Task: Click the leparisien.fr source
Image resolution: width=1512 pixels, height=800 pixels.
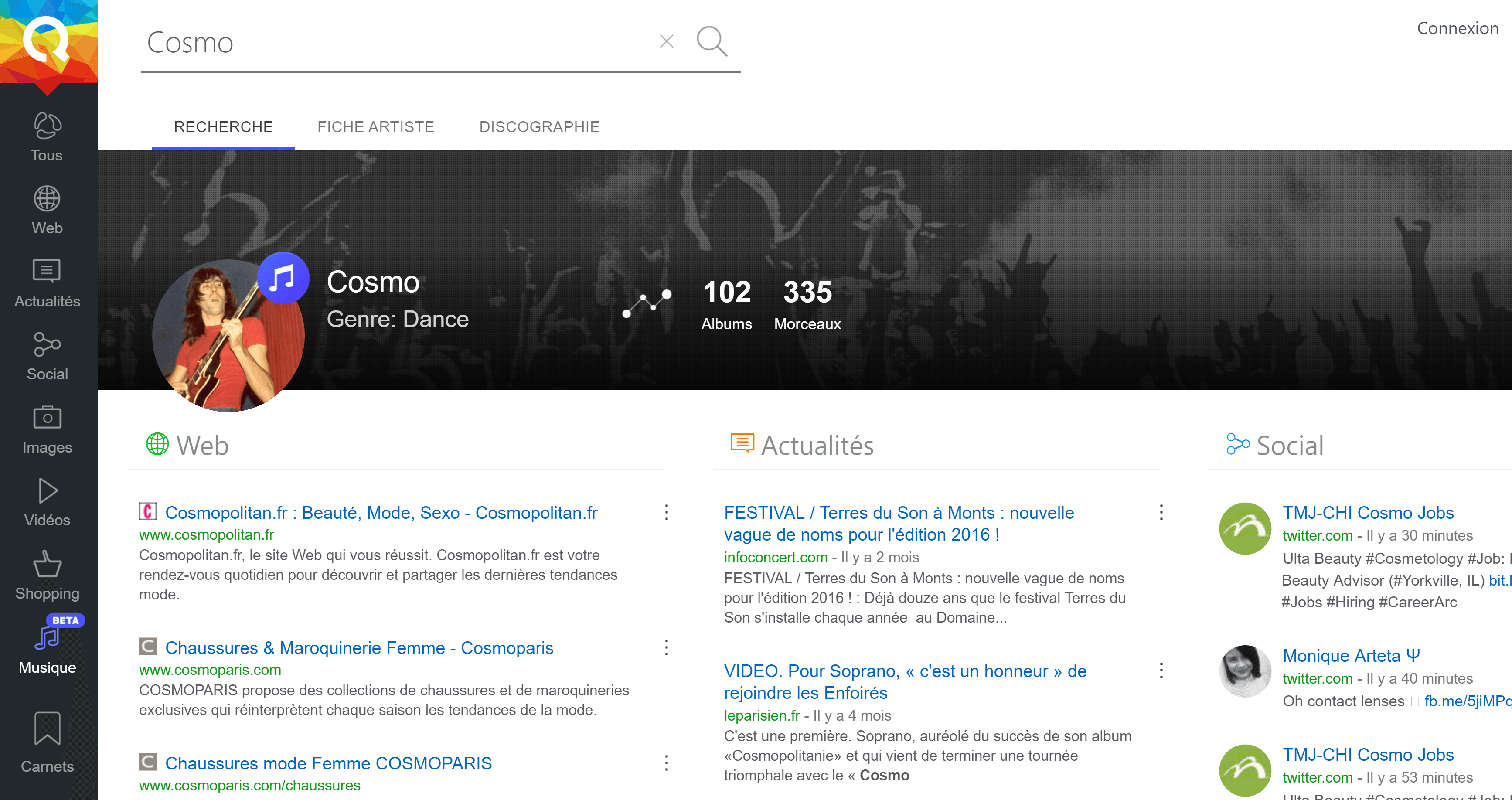Action: [762, 715]
